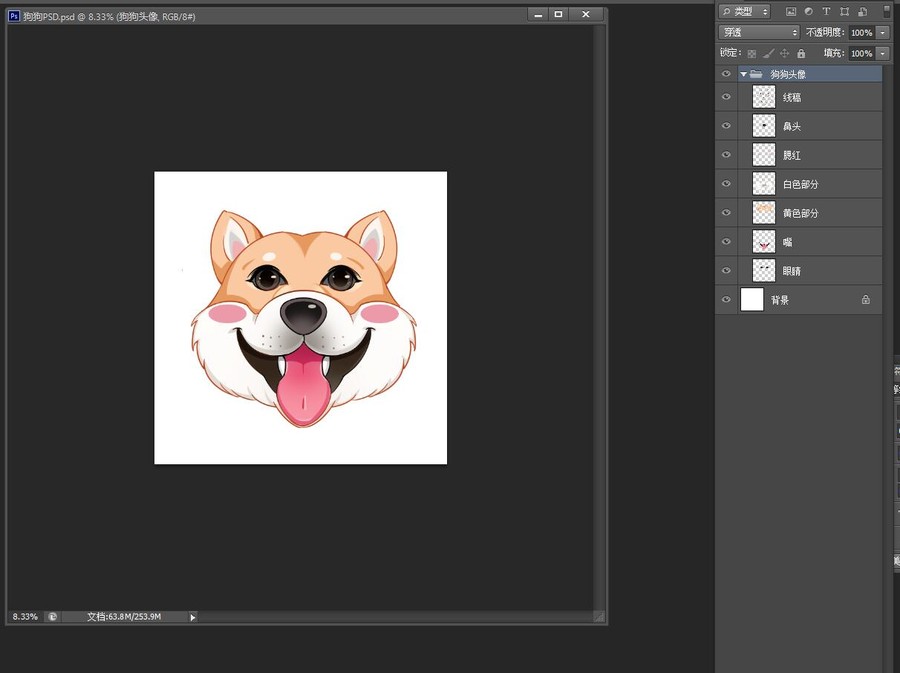Click the 填充 fill value field

862,53
